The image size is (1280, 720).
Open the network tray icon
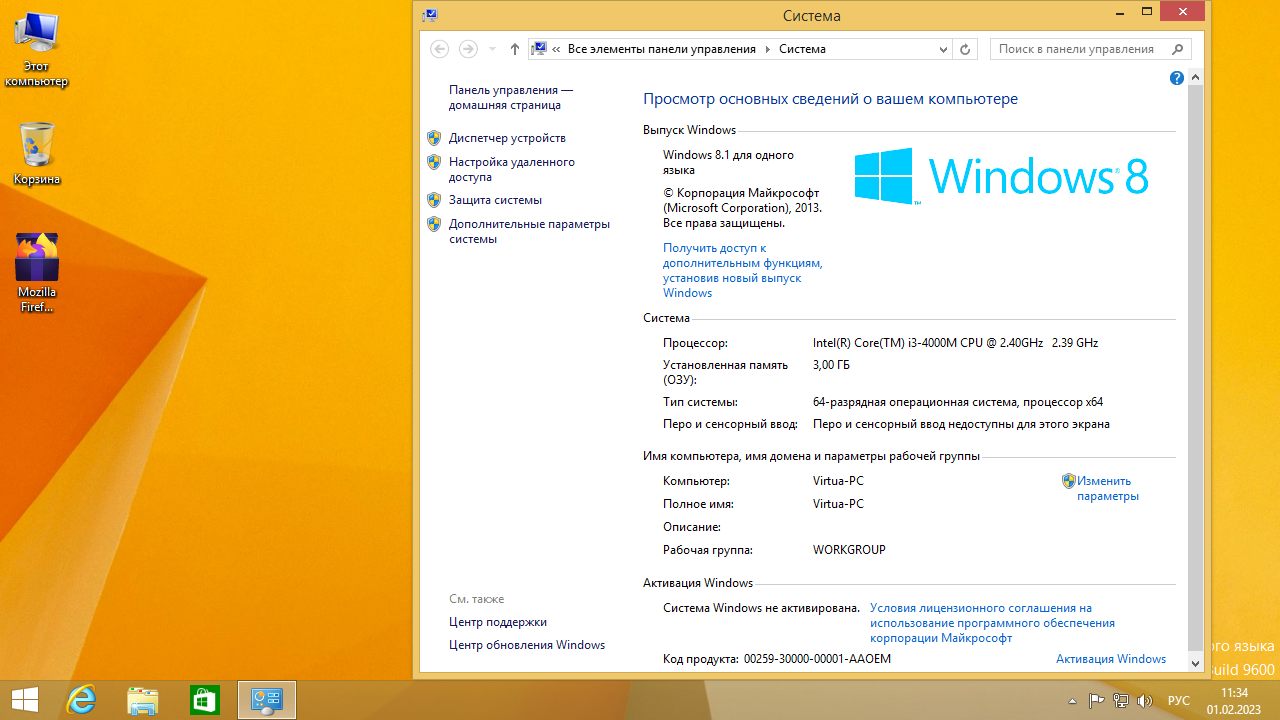pos(1121,700)
